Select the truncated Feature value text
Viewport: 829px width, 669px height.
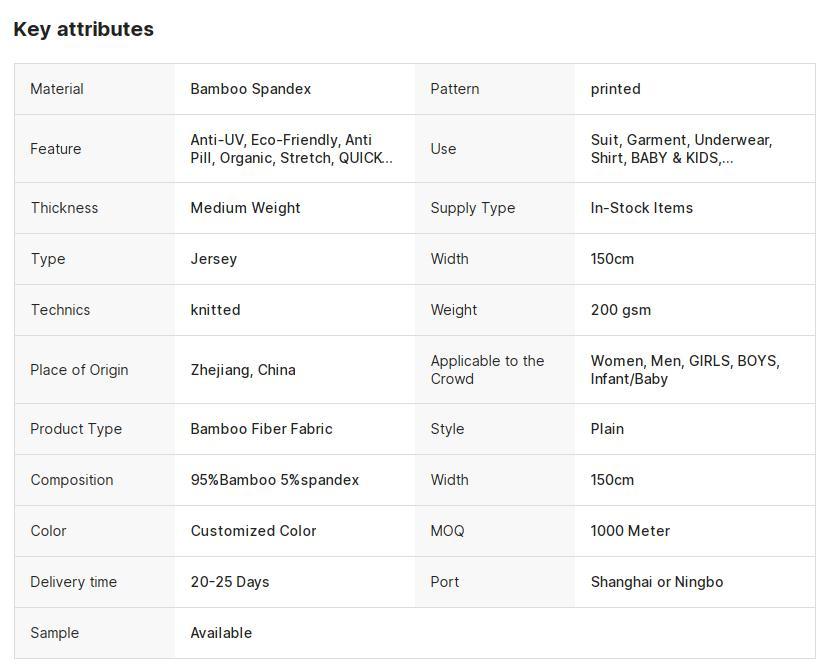coord(291,149)
